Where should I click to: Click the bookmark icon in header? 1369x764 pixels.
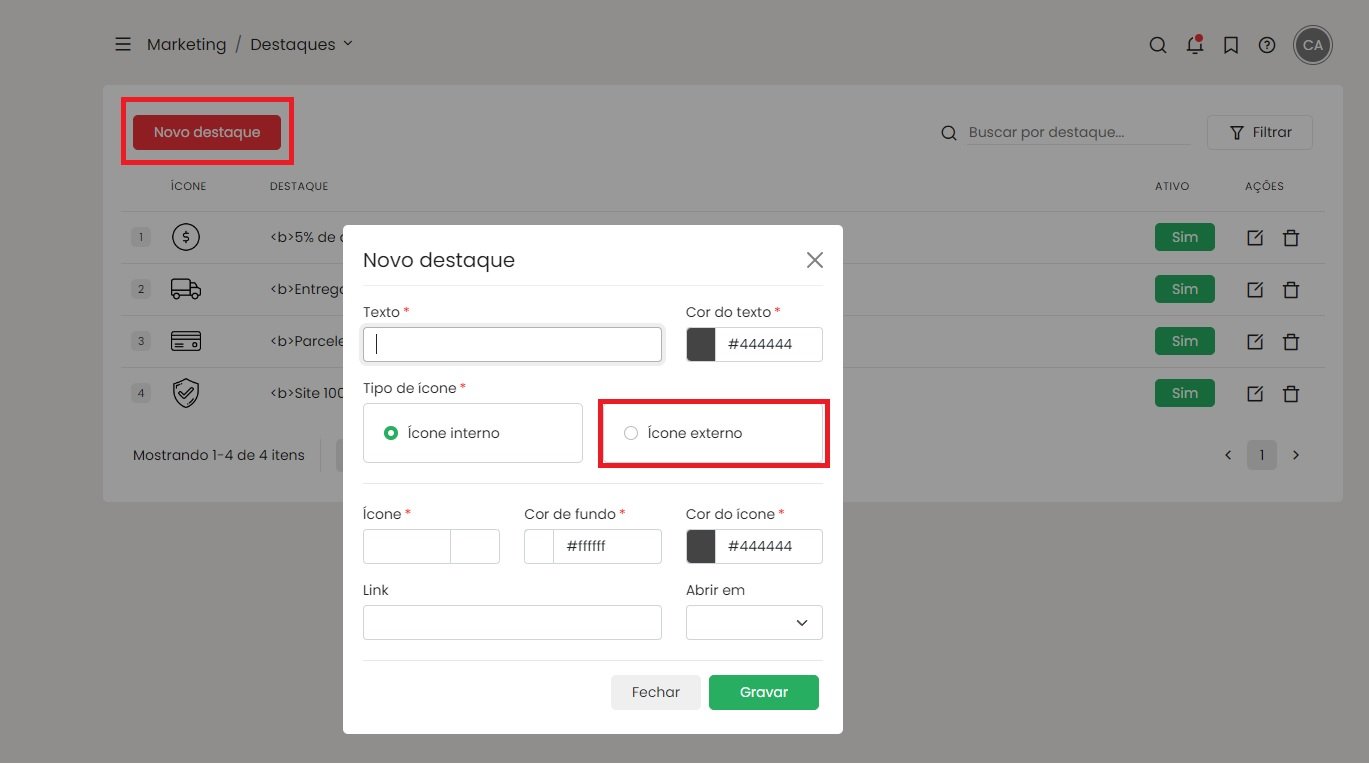[x=1231, y=45]
